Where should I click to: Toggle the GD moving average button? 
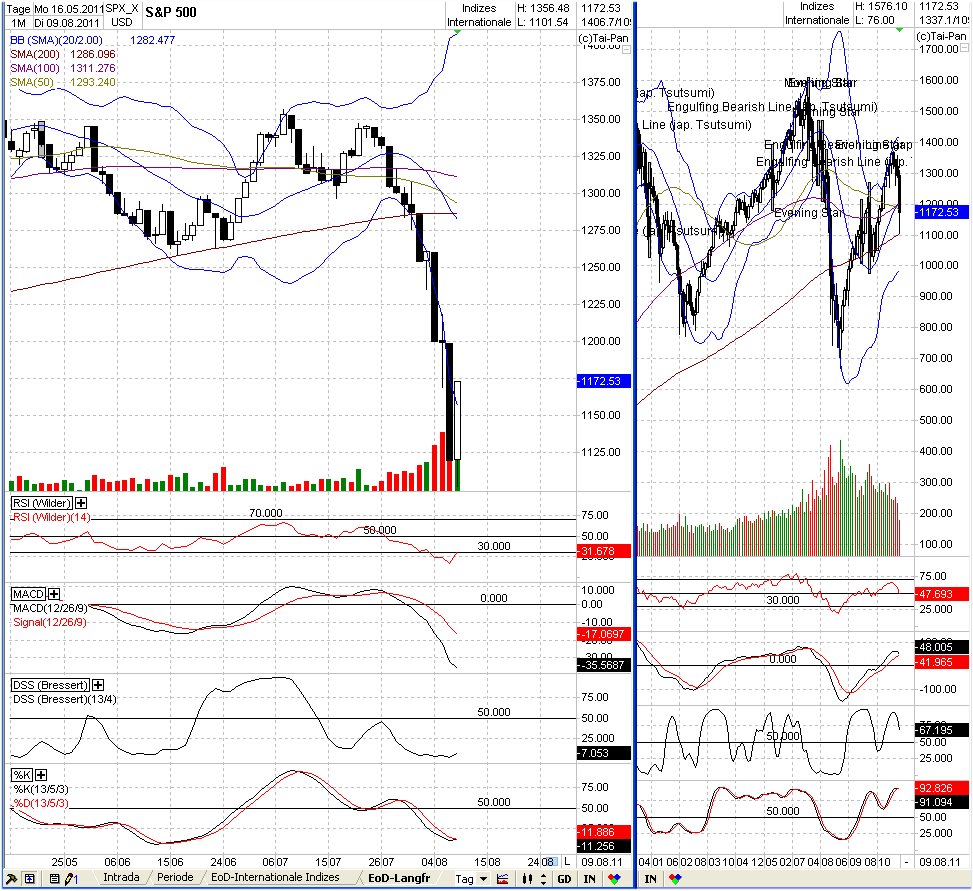(x=564, y=879)
